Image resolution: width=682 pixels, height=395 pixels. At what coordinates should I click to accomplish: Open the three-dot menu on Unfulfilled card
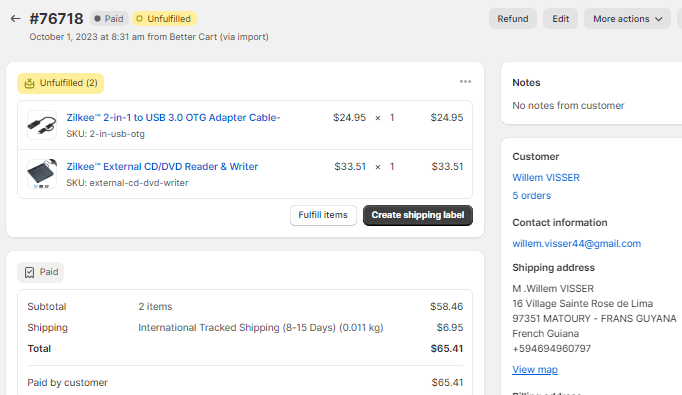465,82
